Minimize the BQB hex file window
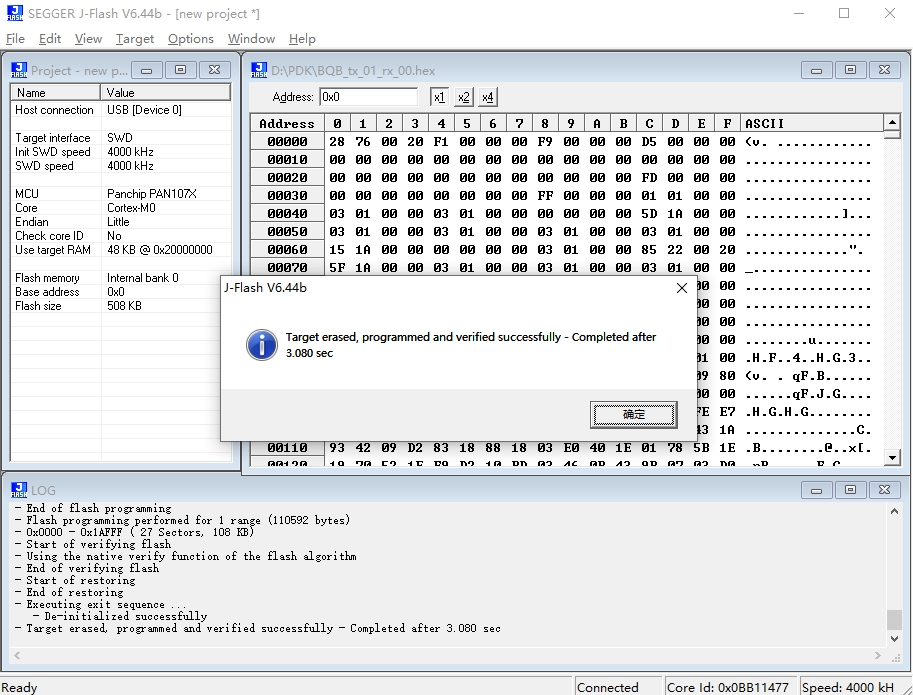 point(816,70)
